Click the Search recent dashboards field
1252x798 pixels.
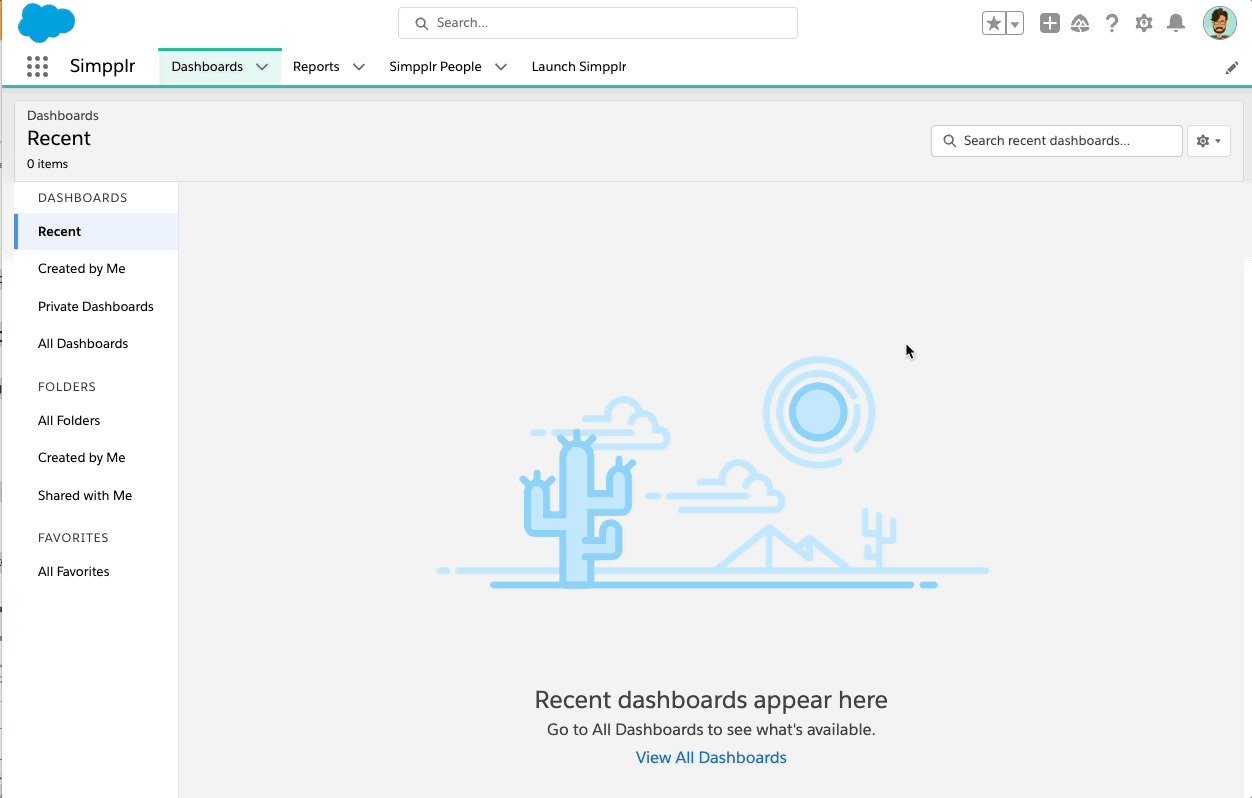pos(1056,141)
